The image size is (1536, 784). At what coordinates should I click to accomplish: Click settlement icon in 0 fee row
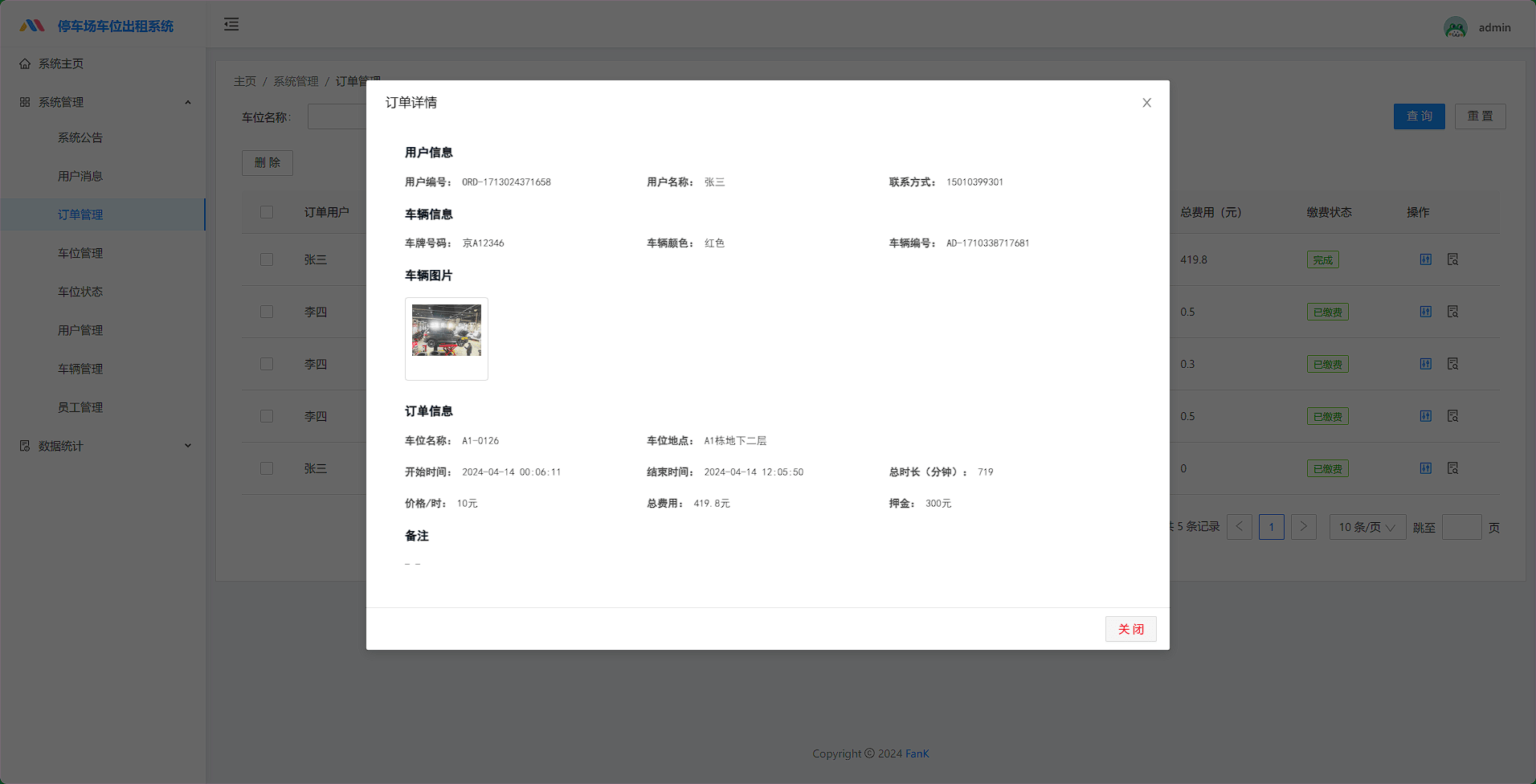tap(1426, 468)
